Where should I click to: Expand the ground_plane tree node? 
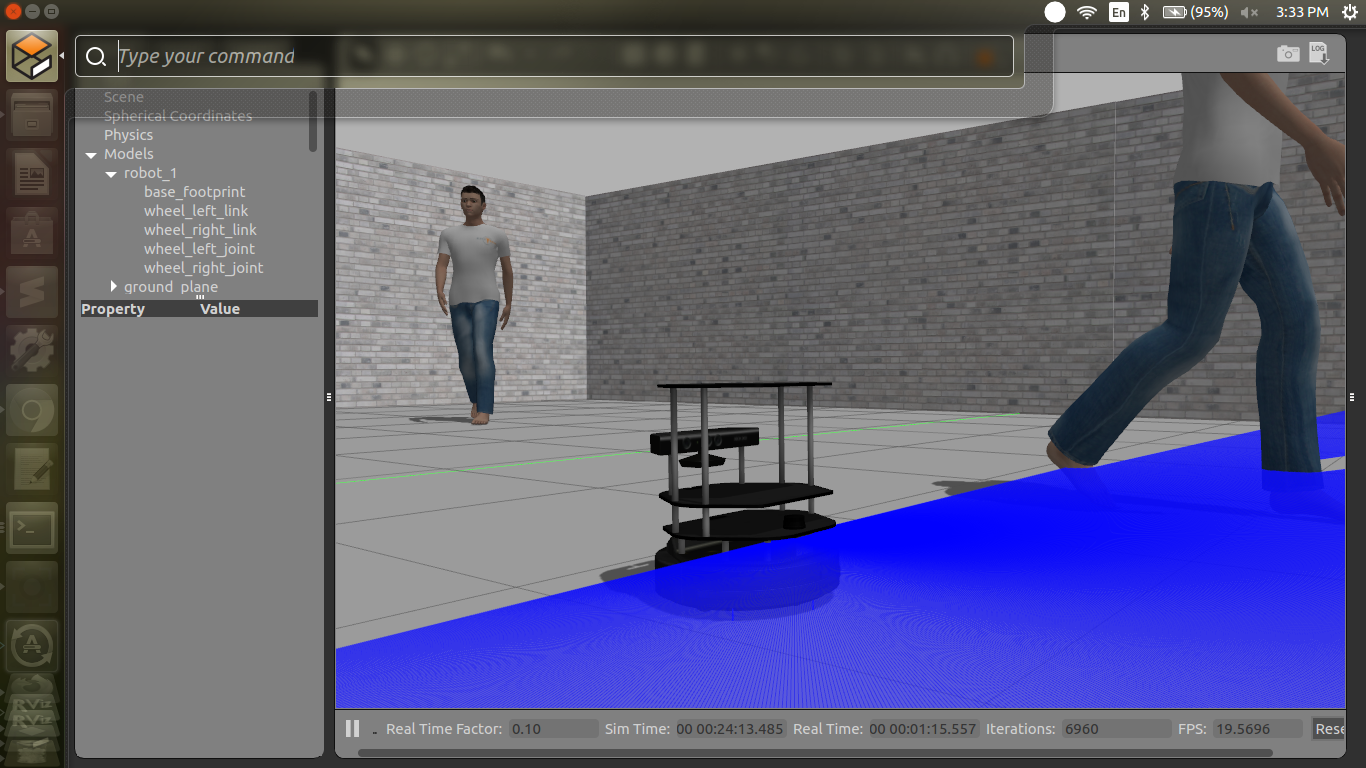[x=113, y=286]
